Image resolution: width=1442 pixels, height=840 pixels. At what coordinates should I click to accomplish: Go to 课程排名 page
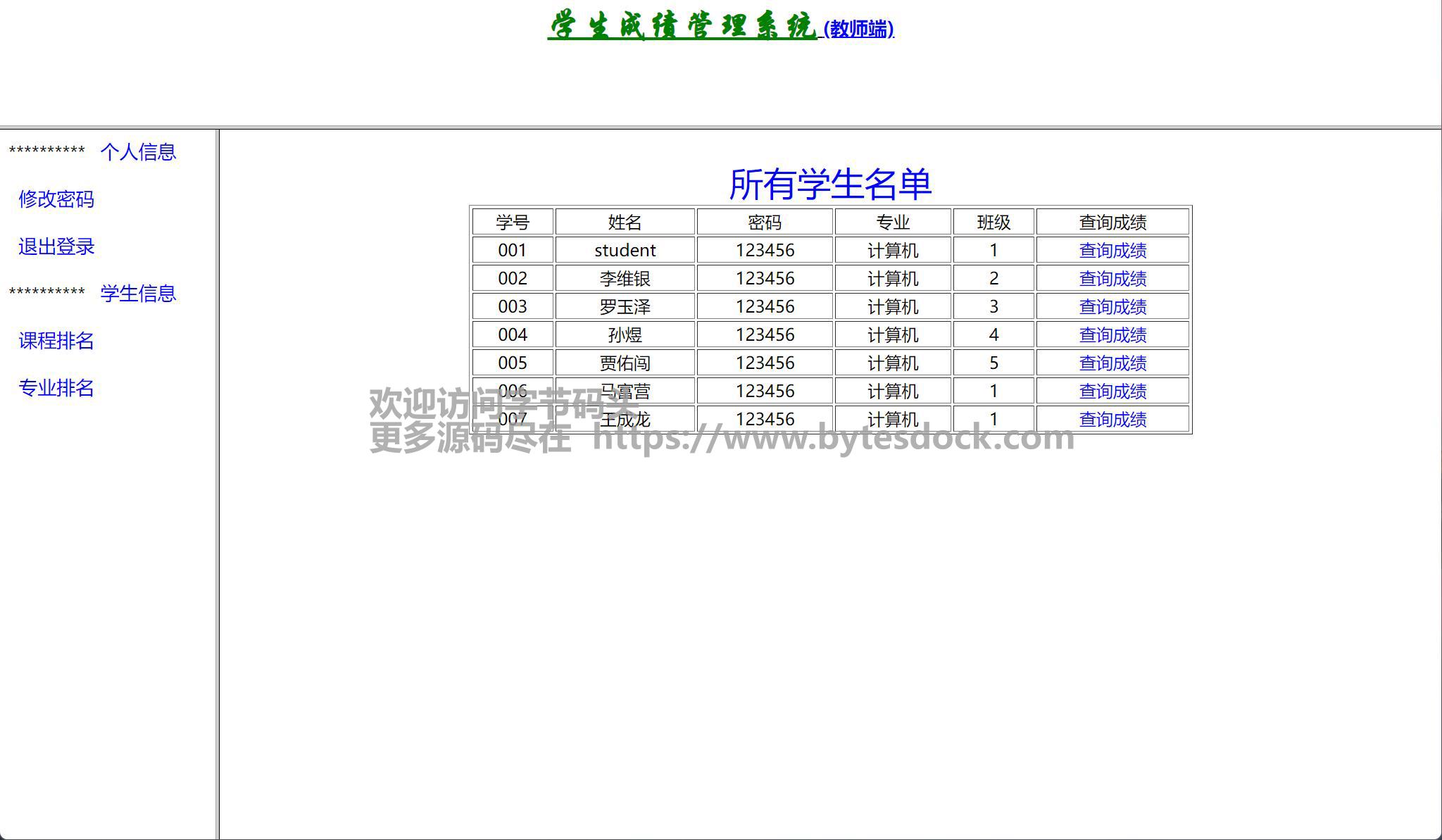[x=56, y=341]
